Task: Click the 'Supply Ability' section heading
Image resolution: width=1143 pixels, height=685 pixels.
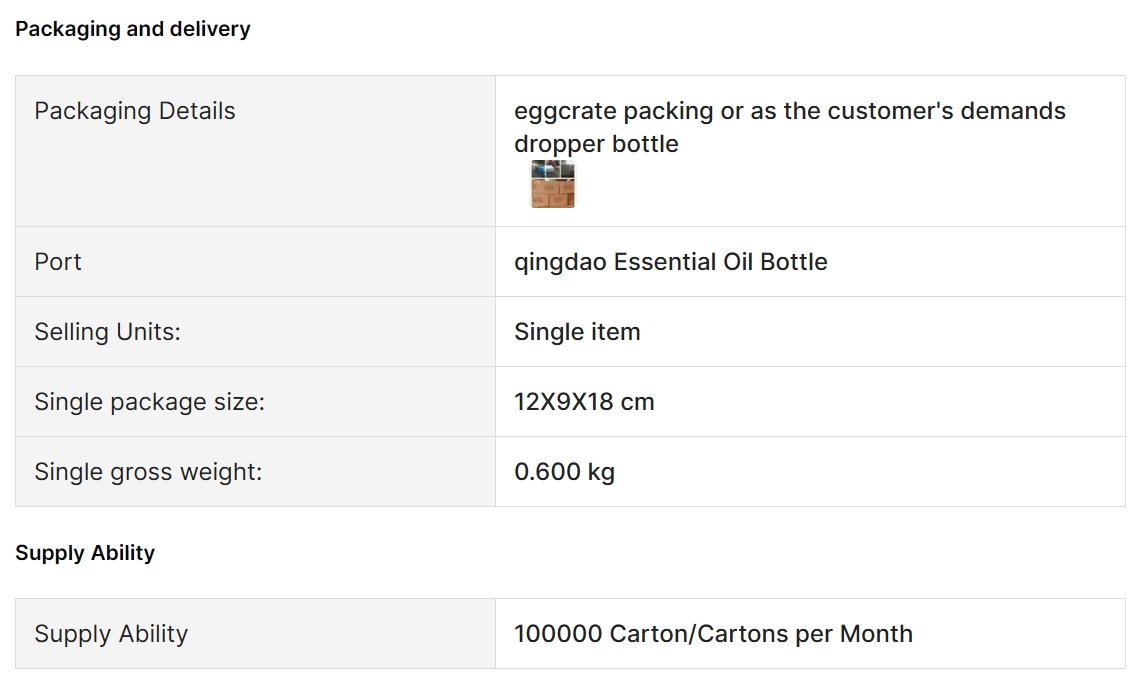Action: pyautogui.click(x=85, y=553)
